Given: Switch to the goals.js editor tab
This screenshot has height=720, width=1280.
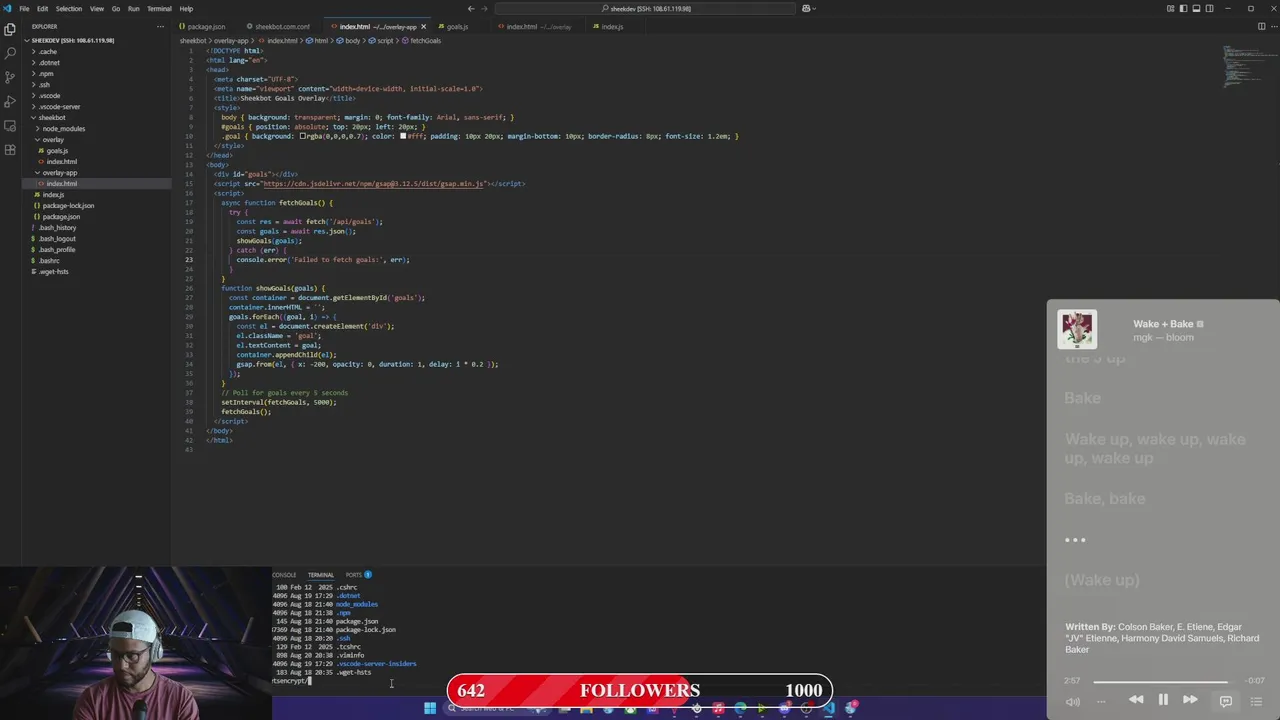Looking at the screenshot, I should click(x=454, y=27).
